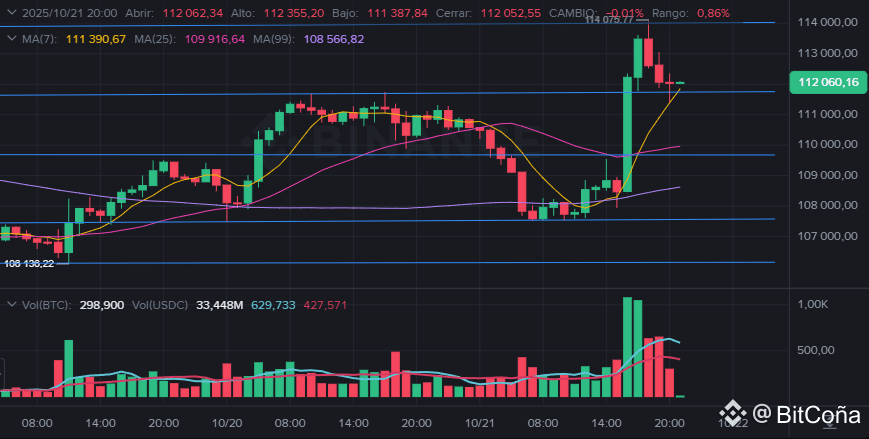Click the Bajo value 111 387,84
The height and width of the screenshot is (439, 869).
[397, 13]
